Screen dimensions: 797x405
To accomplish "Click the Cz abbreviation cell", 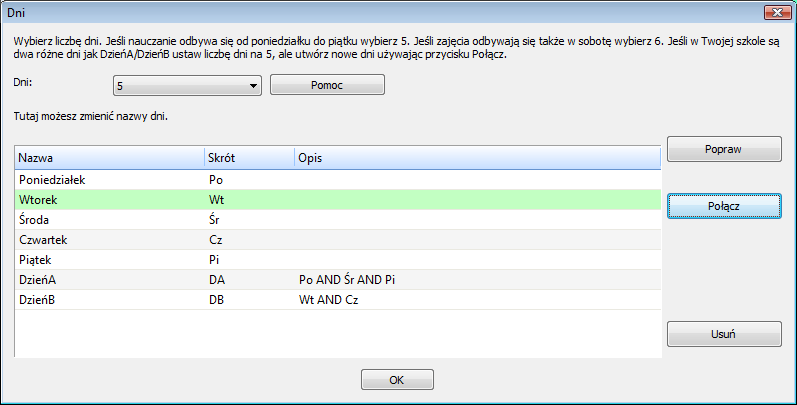I will [216, 240].
